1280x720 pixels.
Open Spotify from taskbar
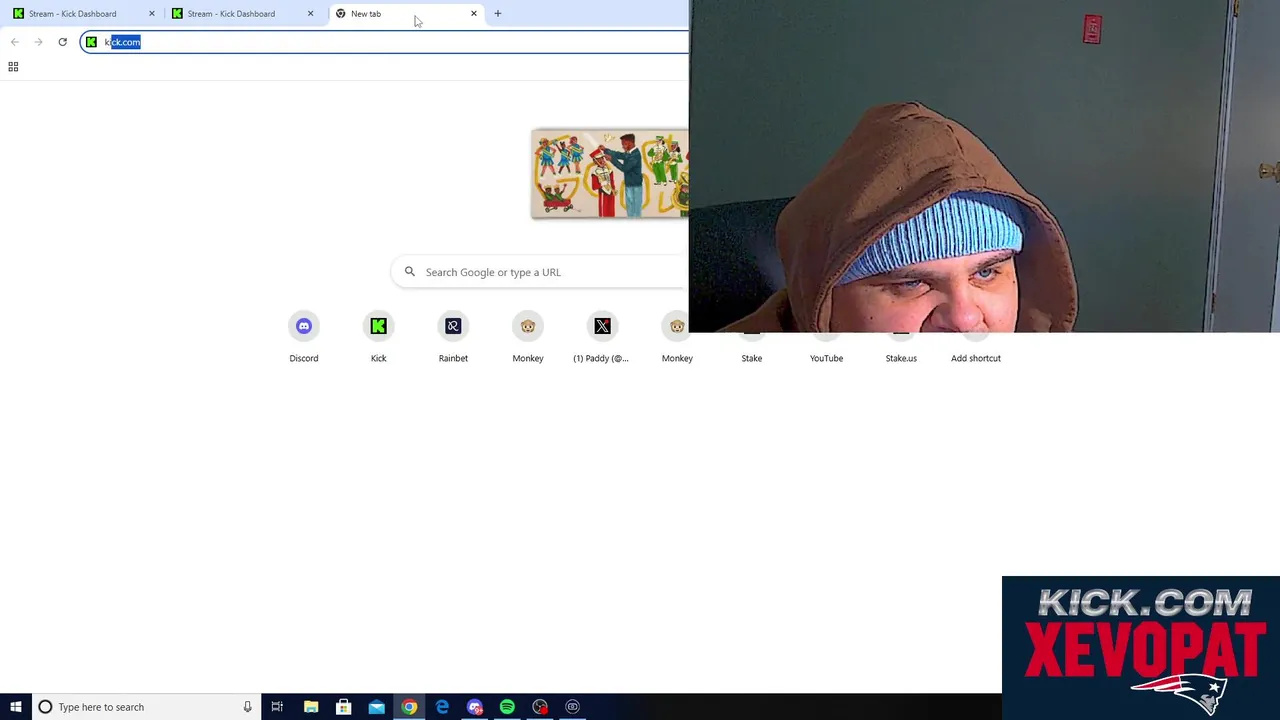coord(507,707)
